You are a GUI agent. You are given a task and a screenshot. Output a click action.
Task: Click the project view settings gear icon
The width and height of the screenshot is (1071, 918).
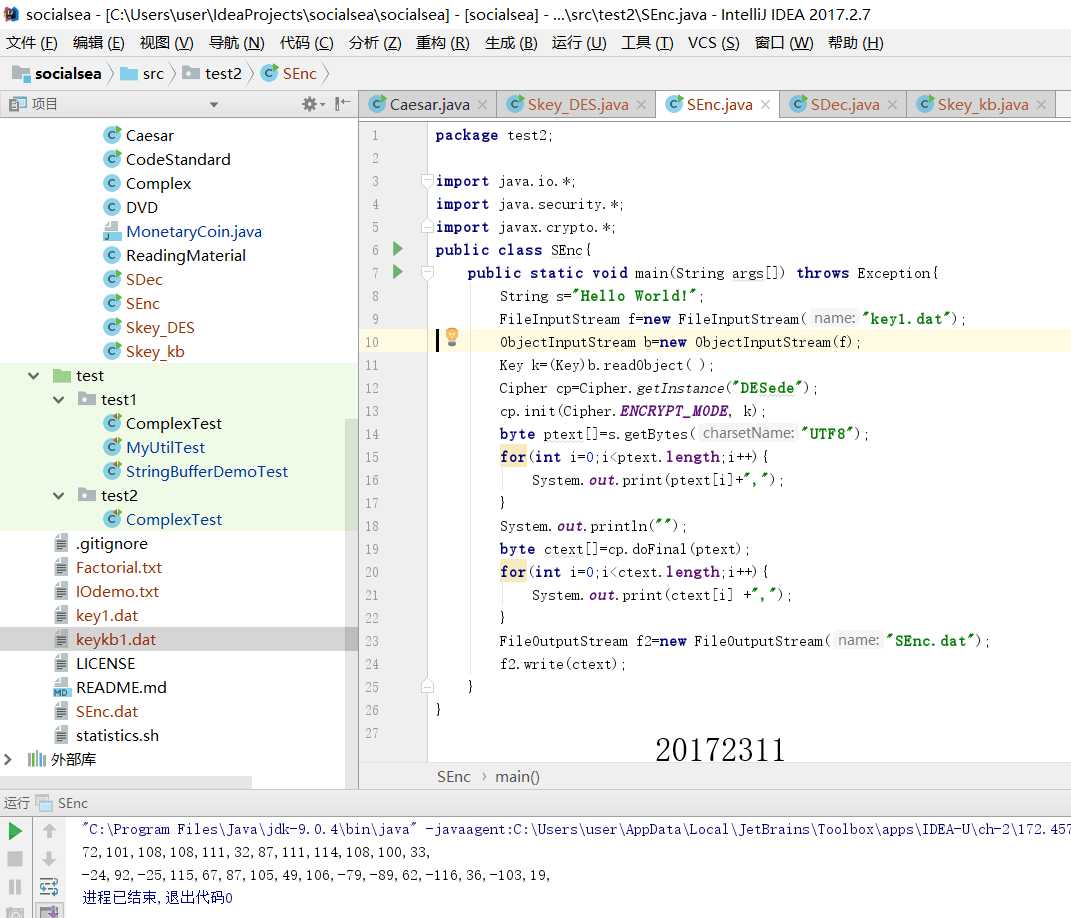pyautogui.click(x=311, y=104)
